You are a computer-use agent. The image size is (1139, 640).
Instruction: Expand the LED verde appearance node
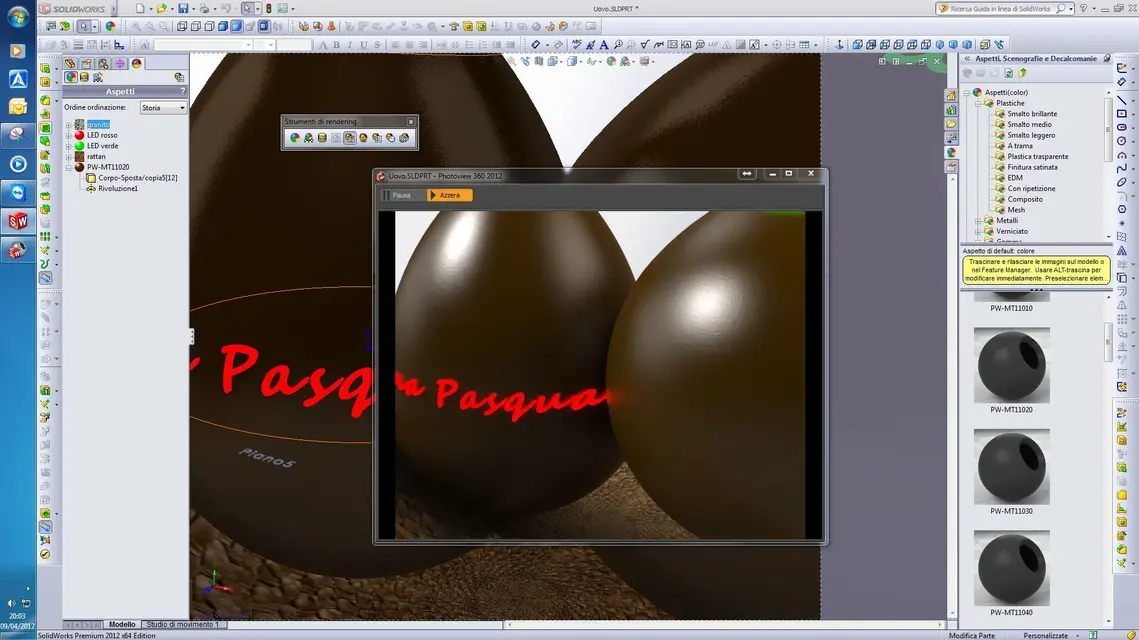[69, 146]
